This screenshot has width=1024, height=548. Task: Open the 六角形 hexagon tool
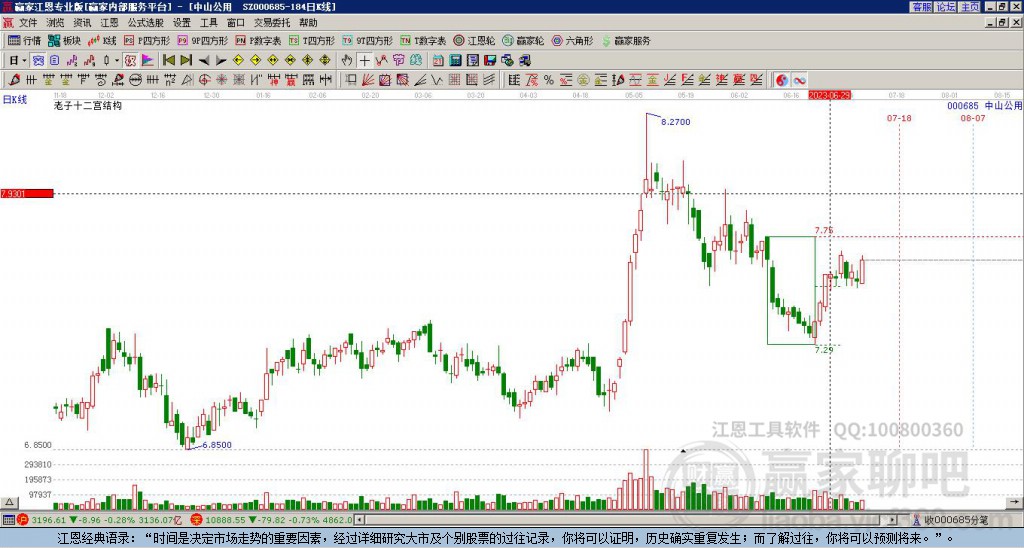(572, 40)
